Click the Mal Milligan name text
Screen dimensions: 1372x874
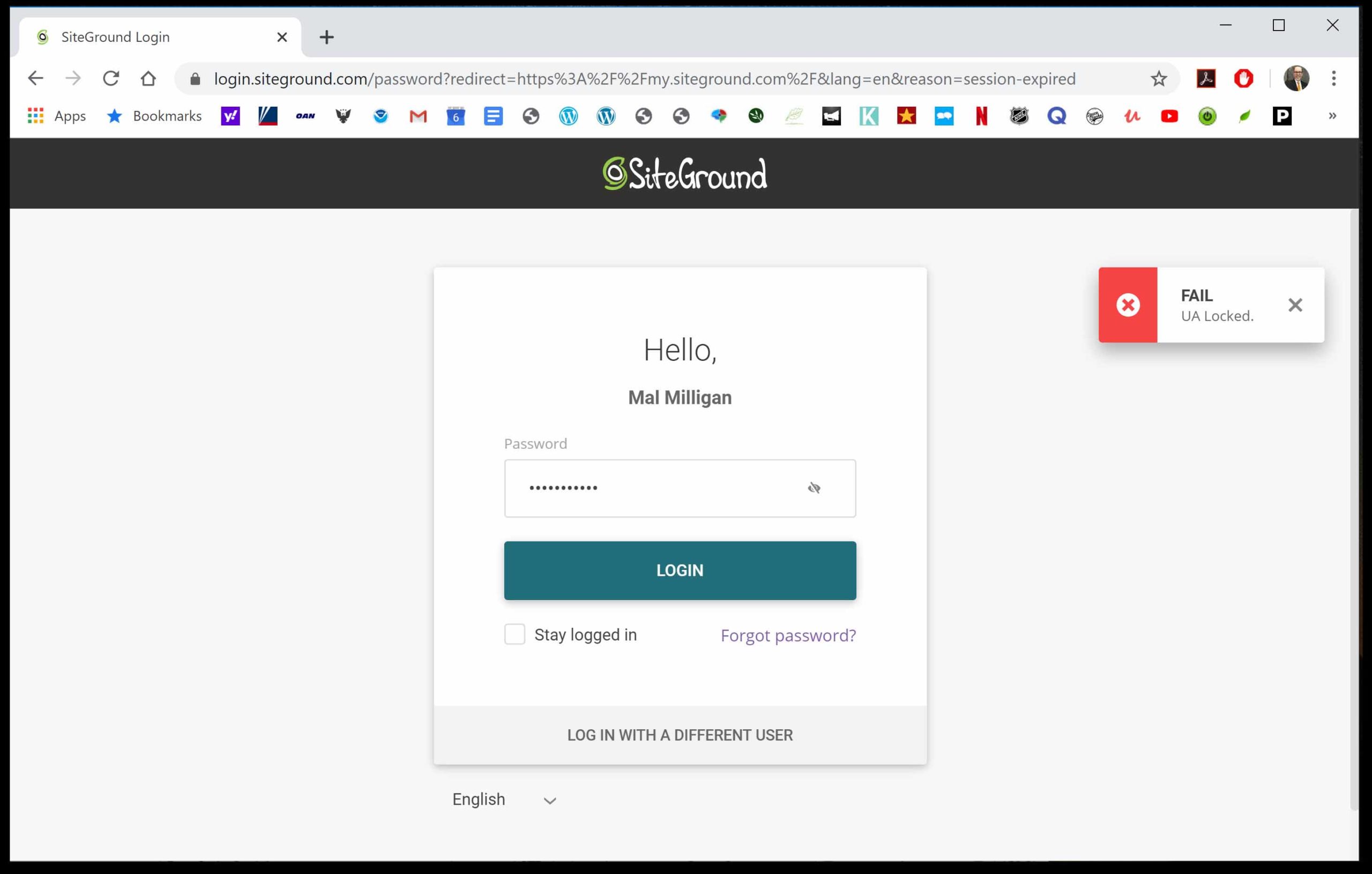680,397
